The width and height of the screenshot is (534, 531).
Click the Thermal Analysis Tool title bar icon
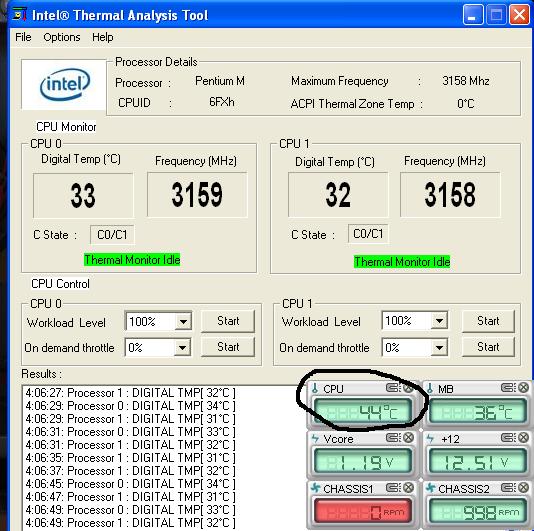pyautogui.click(x=19, y=14)
